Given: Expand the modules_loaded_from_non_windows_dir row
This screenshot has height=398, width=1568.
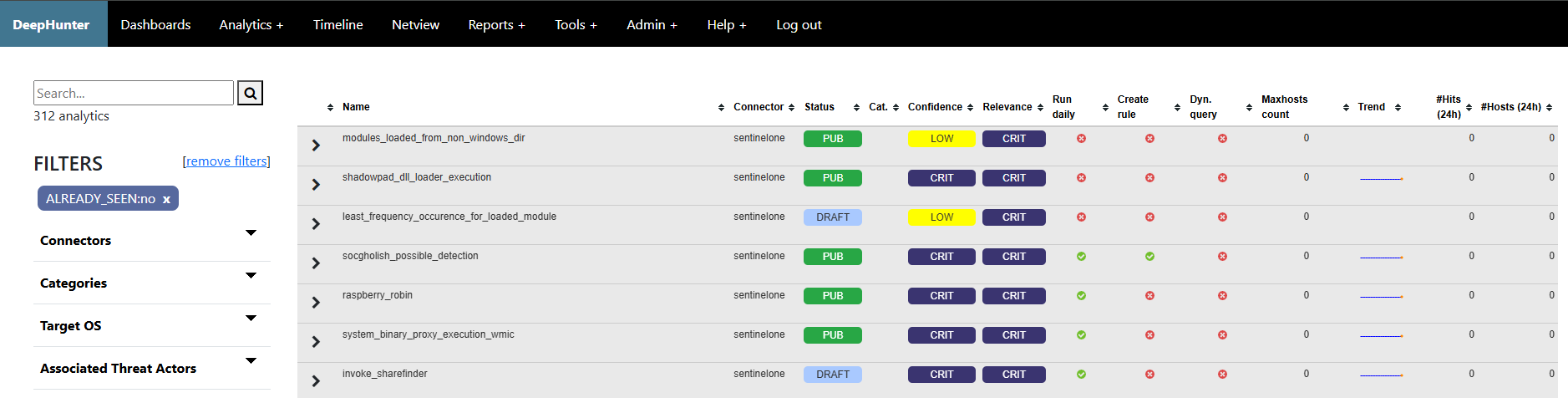Looking at the screenshot, I should pyautogui.click(x=316, y=145).
